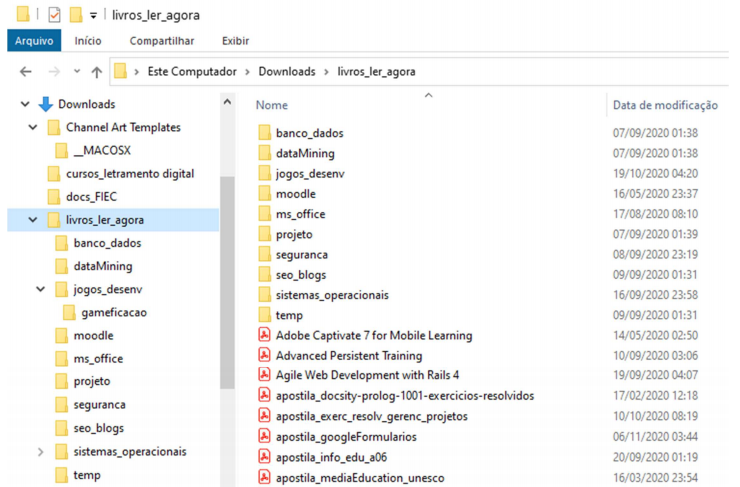Click the Properties icon in quick access toolbar
This screenshot has width=740, height=487.
(54, 15)
